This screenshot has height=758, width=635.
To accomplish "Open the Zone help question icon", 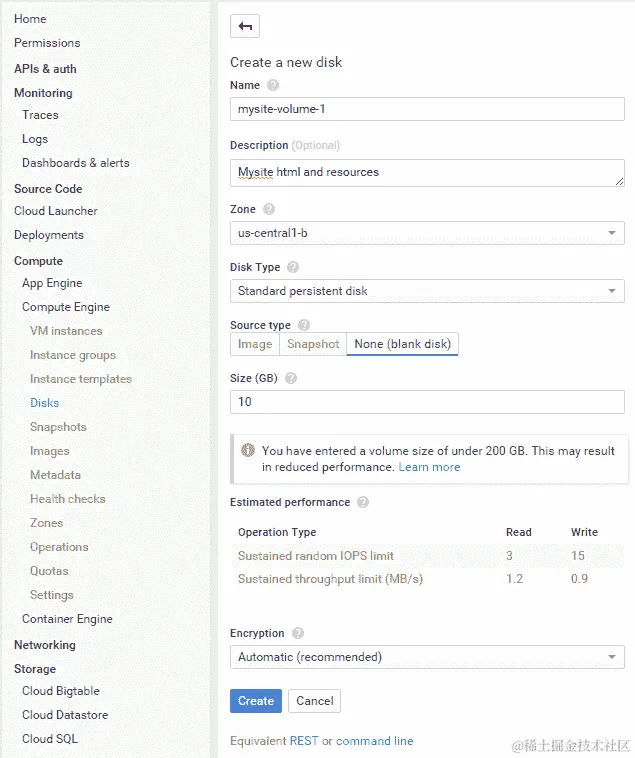I will tap(269, 209).
